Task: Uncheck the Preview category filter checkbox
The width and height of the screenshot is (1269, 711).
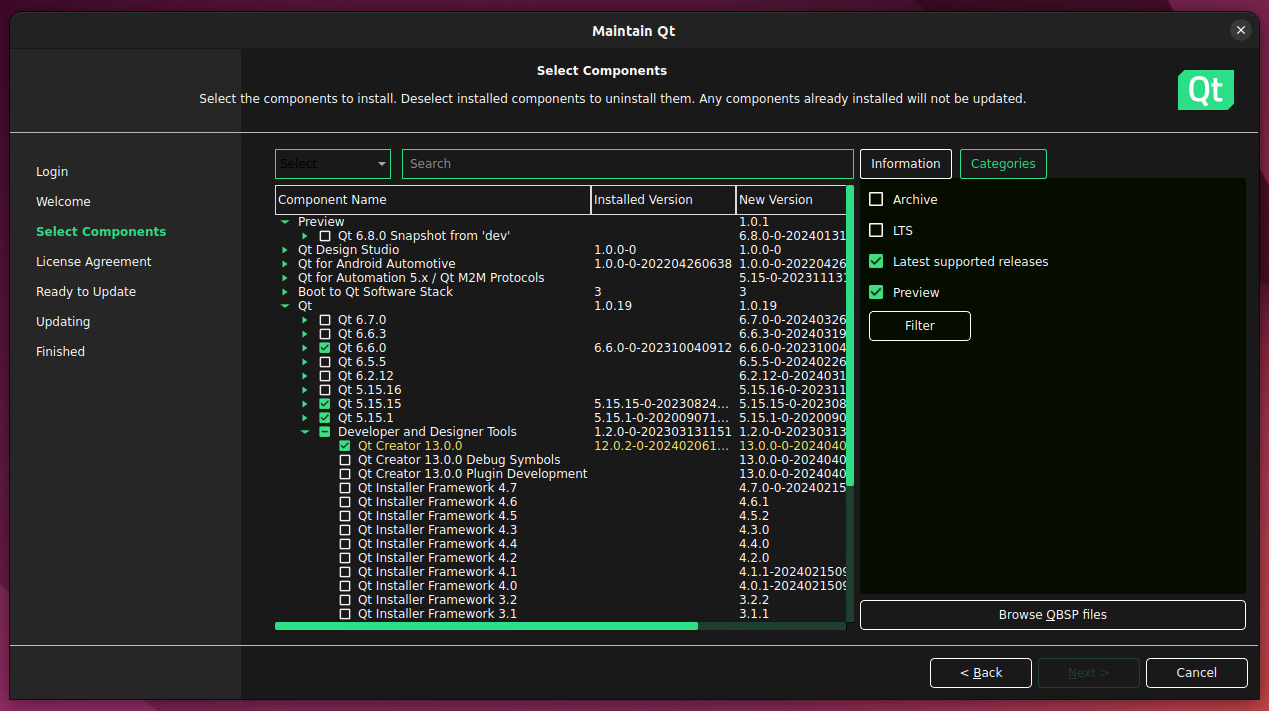Action: (876, 293)
